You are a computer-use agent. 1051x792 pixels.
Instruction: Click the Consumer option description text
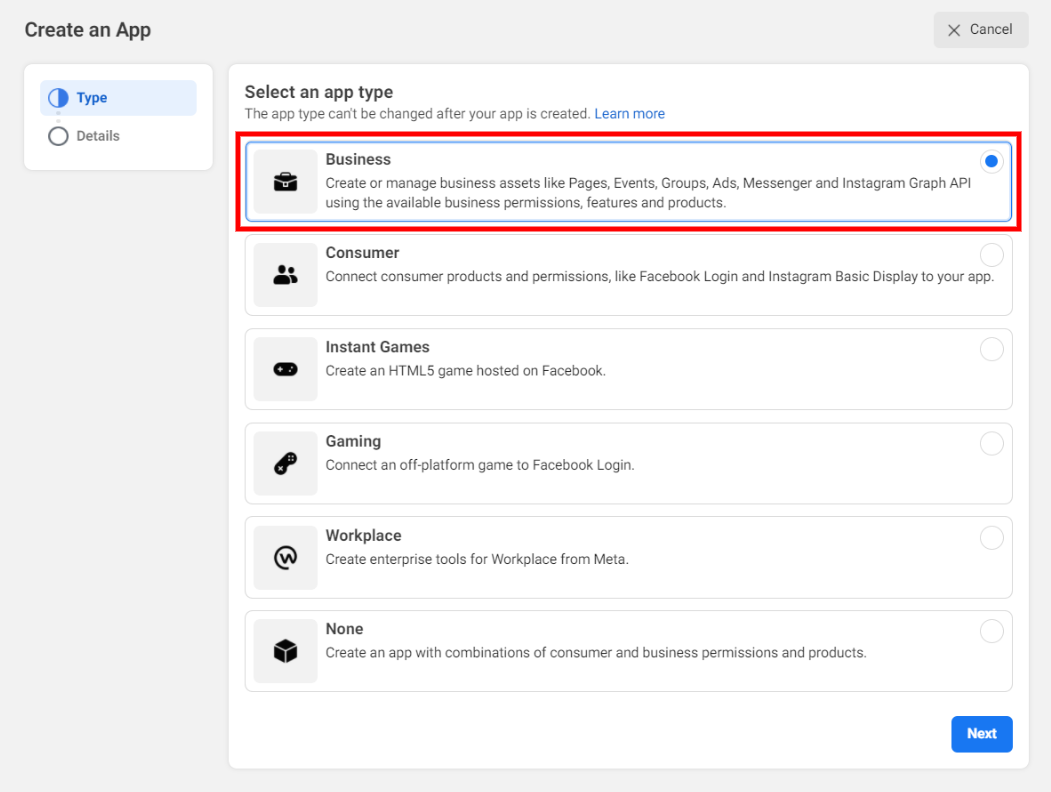coord(659,277)
